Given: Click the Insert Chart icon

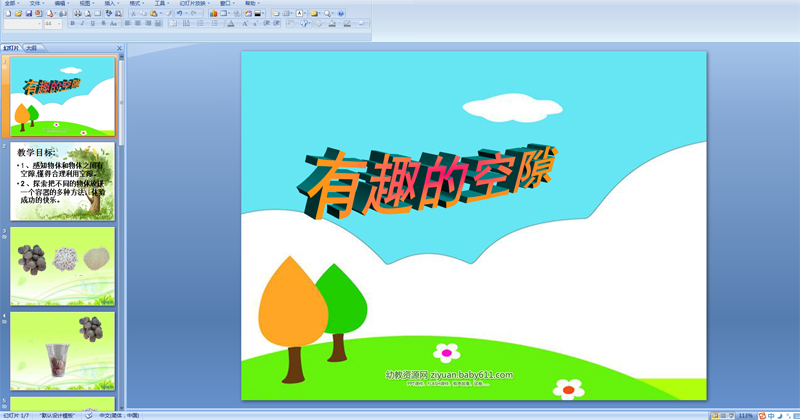Looking at the screenshot, I should click(213, 14).
